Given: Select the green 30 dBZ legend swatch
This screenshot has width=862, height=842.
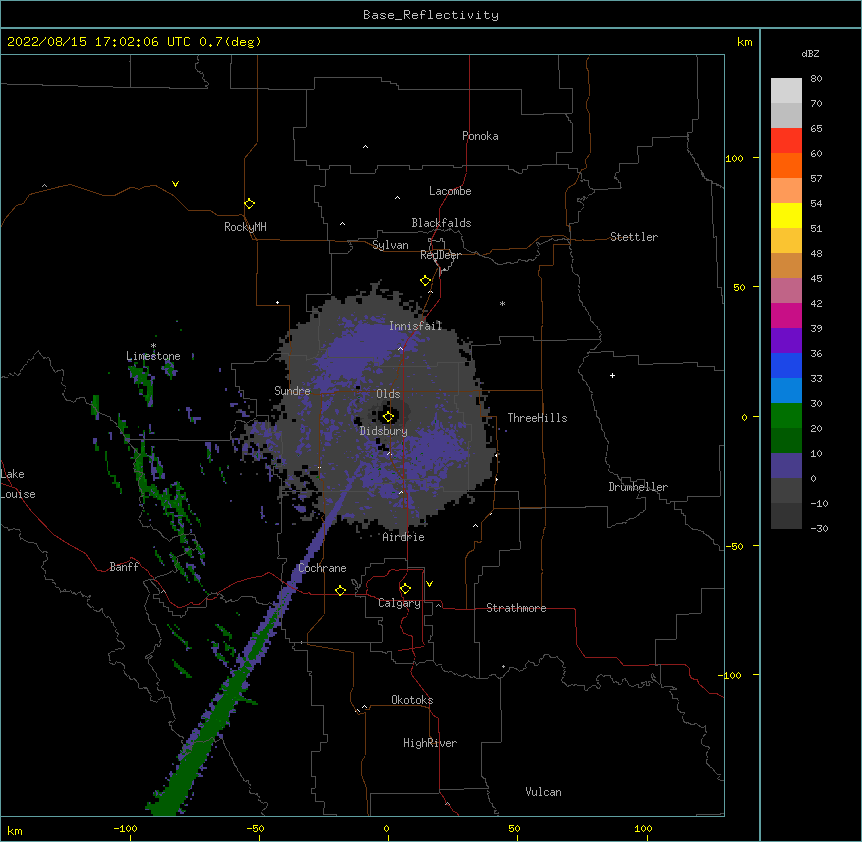Looking at the screenshot, I should (x=786, y=416).
